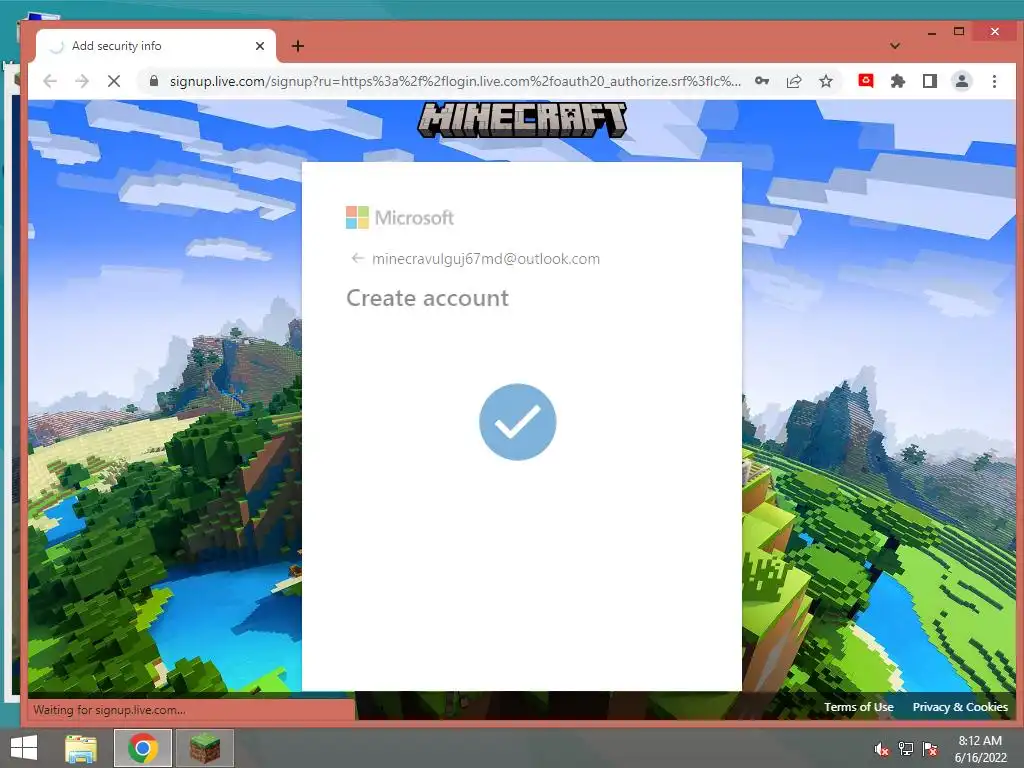Click the Microsoft logo
1024x768 pixels.
point(400,217)
